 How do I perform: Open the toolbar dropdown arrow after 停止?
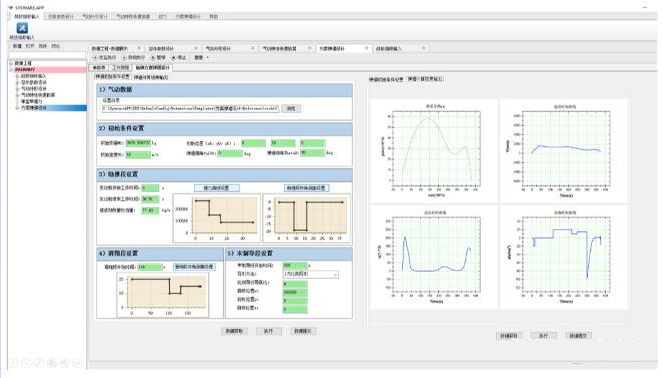click(207, 57)
